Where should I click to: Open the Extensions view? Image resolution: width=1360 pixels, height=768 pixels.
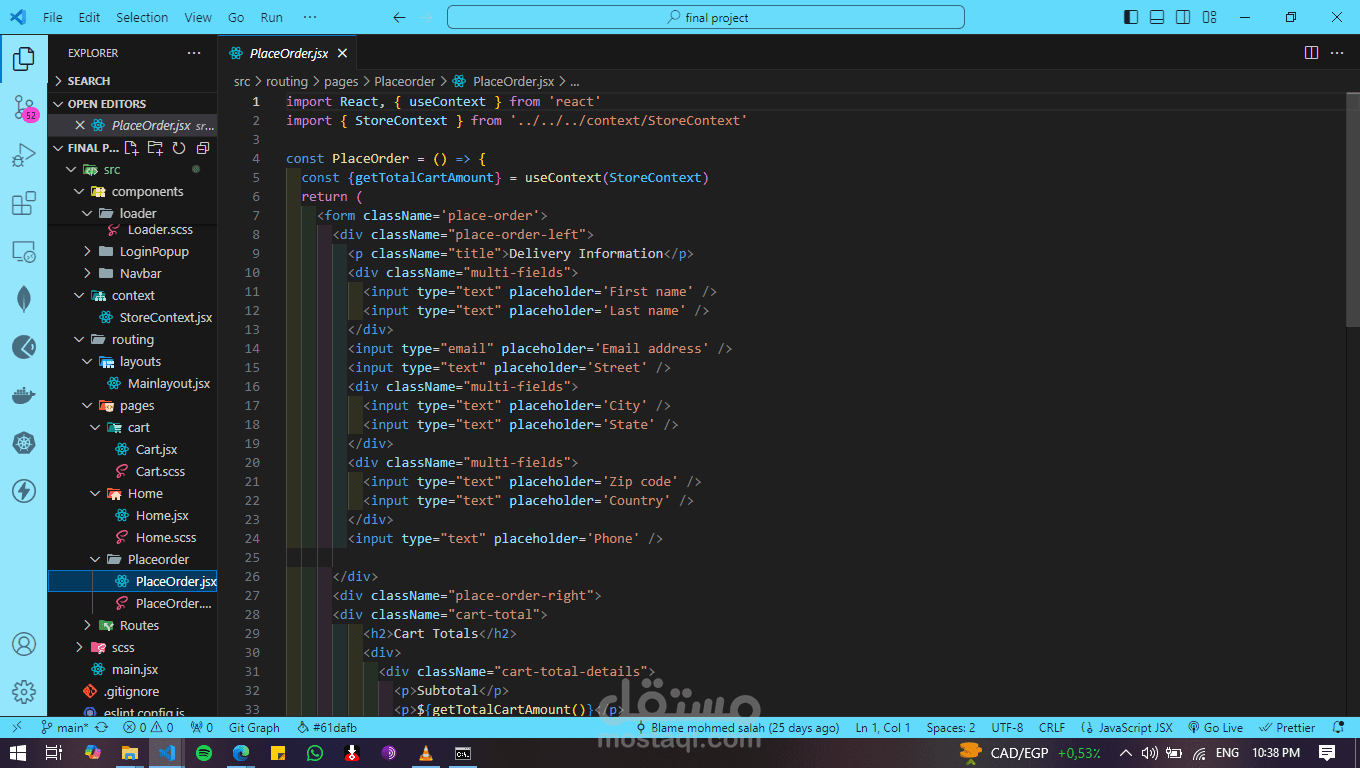24,204
